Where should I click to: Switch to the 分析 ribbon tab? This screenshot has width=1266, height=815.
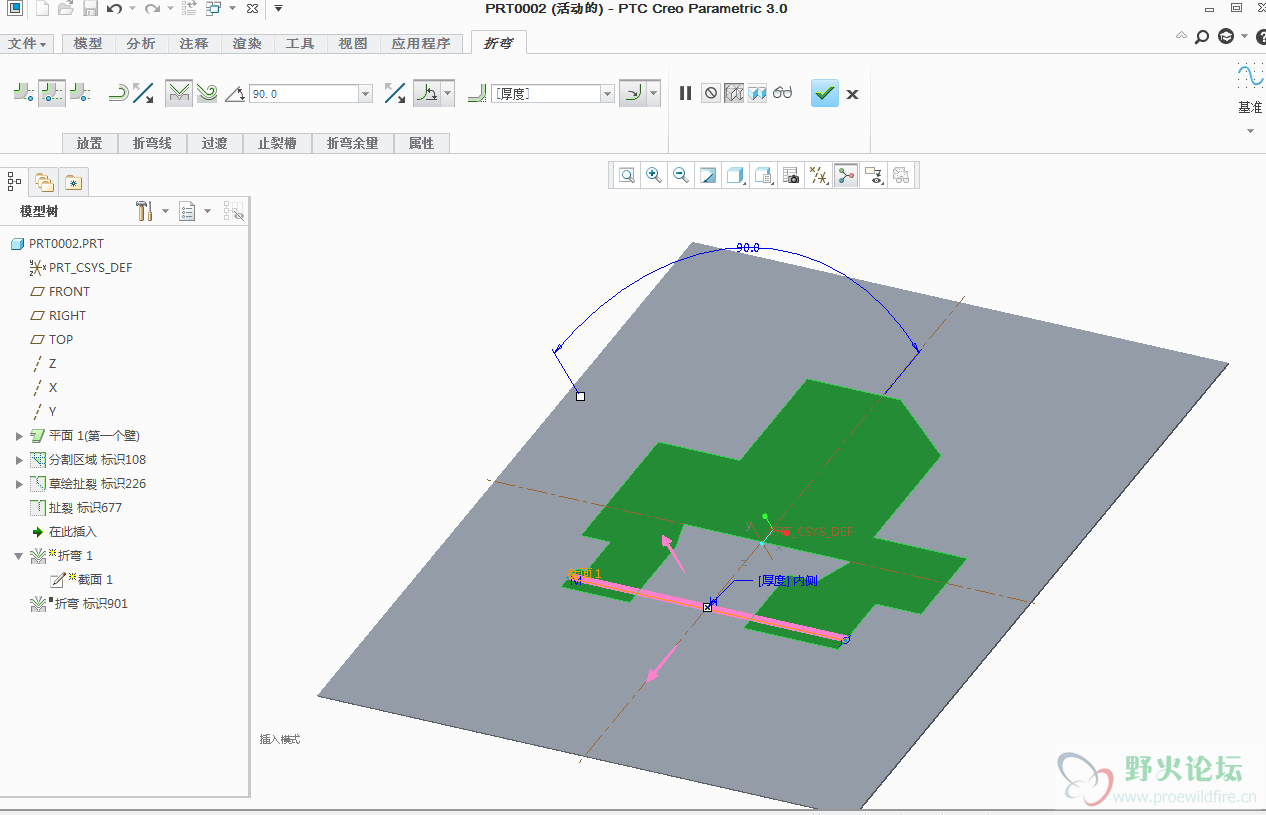pos(141,43)
